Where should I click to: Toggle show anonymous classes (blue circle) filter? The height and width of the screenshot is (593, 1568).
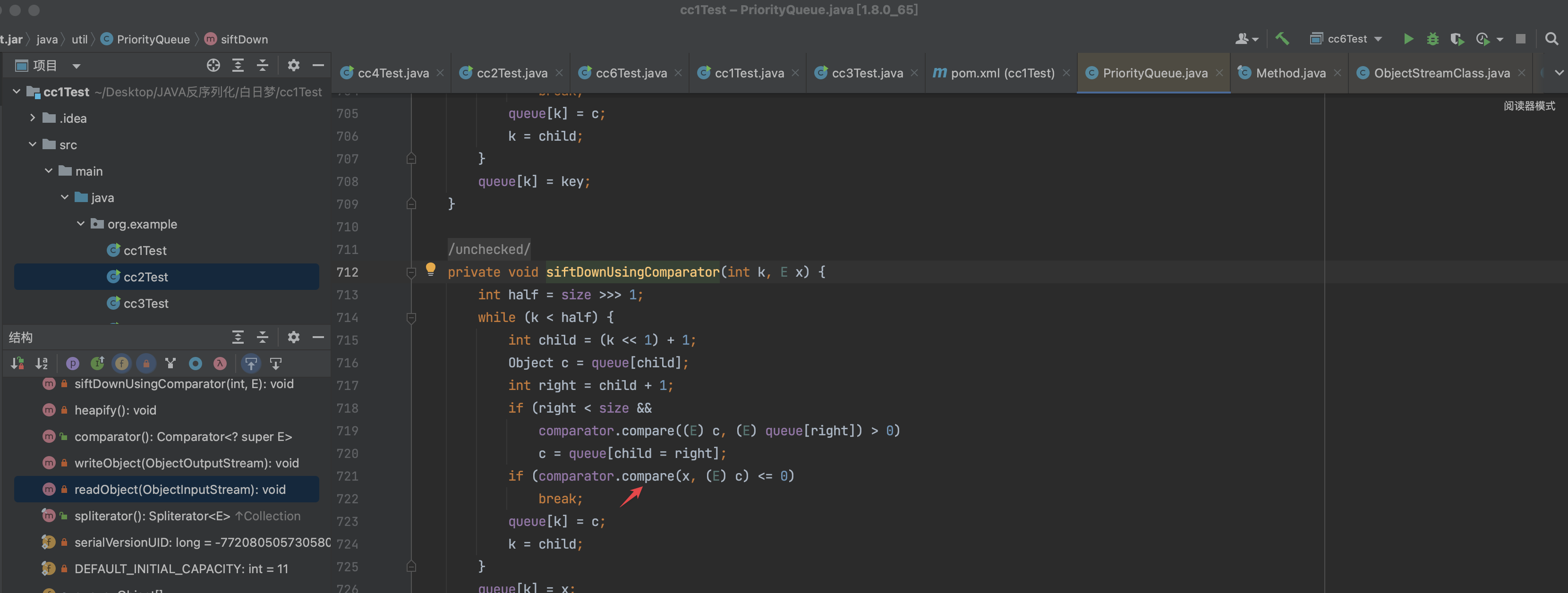tap(196, 364)
